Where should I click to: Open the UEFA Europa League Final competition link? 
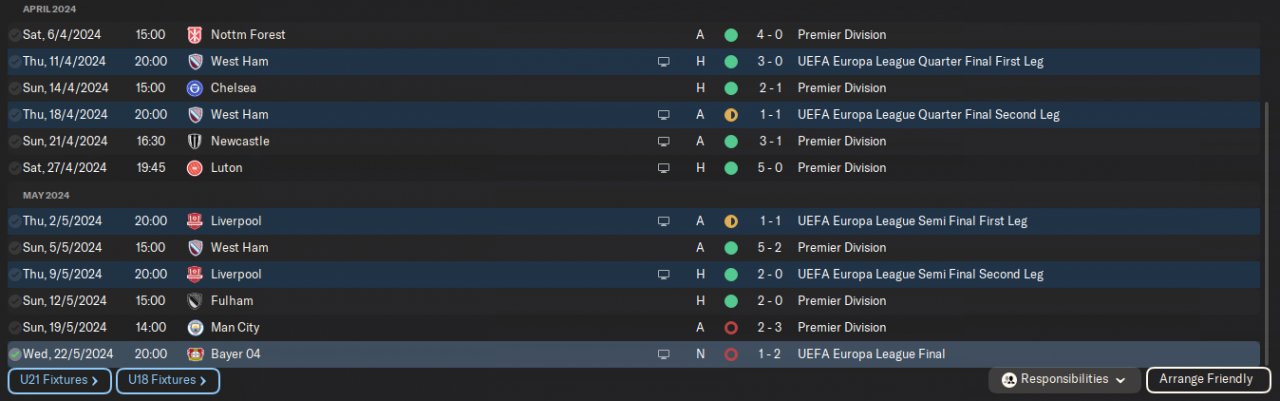click(x=871, y=354)
